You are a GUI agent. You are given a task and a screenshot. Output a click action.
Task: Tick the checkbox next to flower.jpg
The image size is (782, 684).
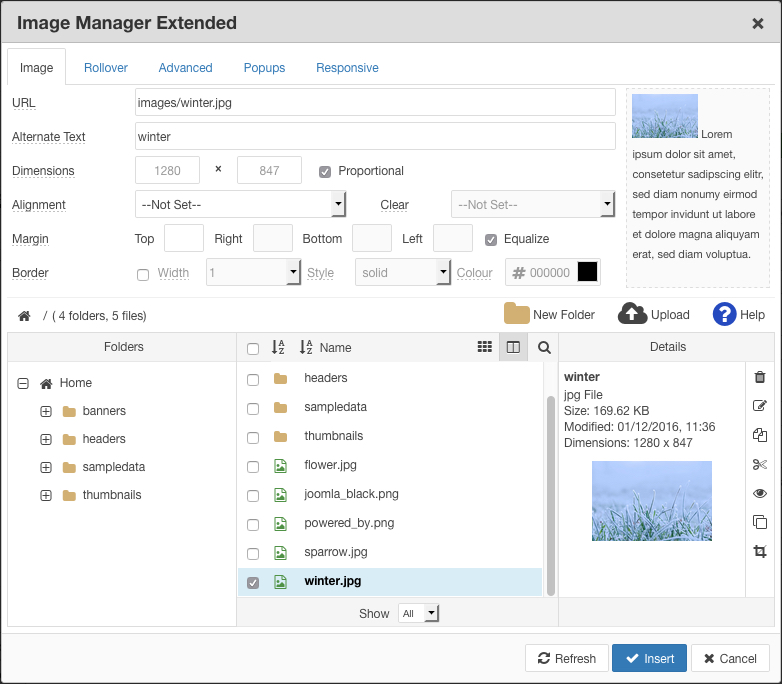[253, 466]
